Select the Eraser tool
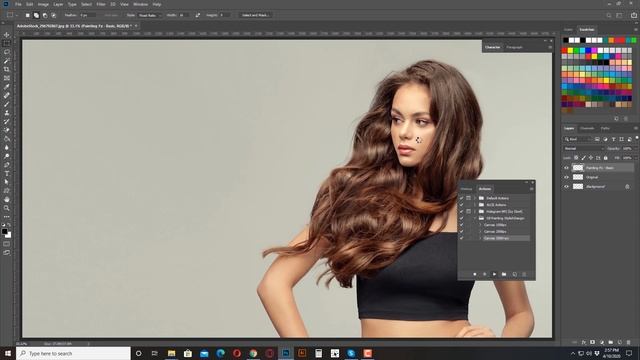Viewport: 640px width, 360px height. pos(7,130)
